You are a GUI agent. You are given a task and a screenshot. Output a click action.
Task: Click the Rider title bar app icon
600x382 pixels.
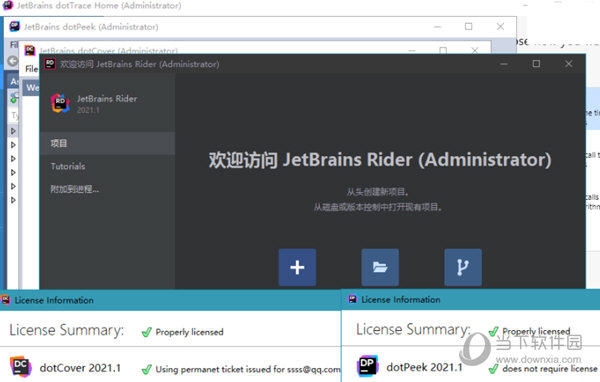point(50,64)
